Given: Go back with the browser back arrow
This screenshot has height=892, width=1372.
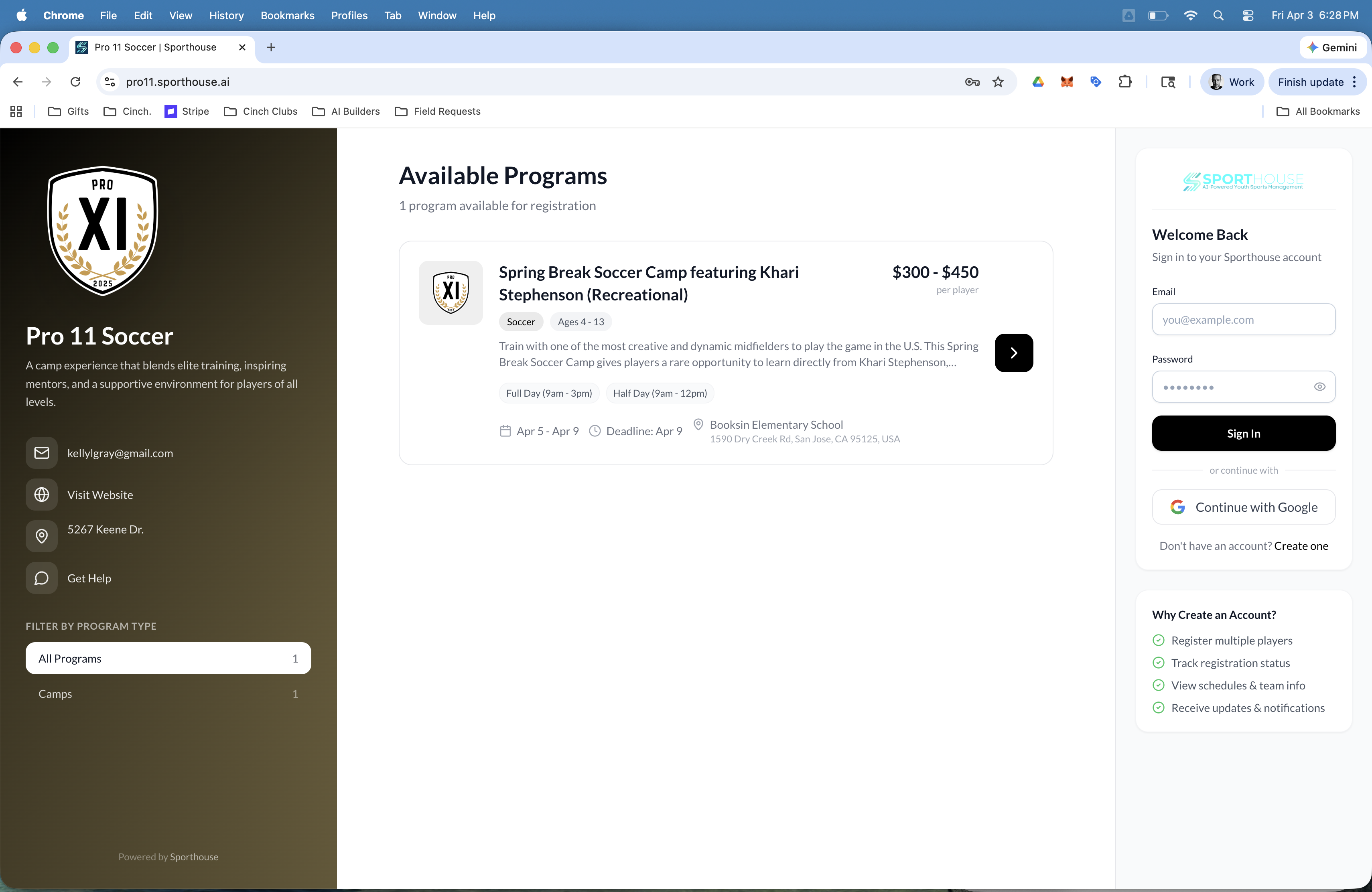Looking at the screenshot, I should (x=18, y=82).
